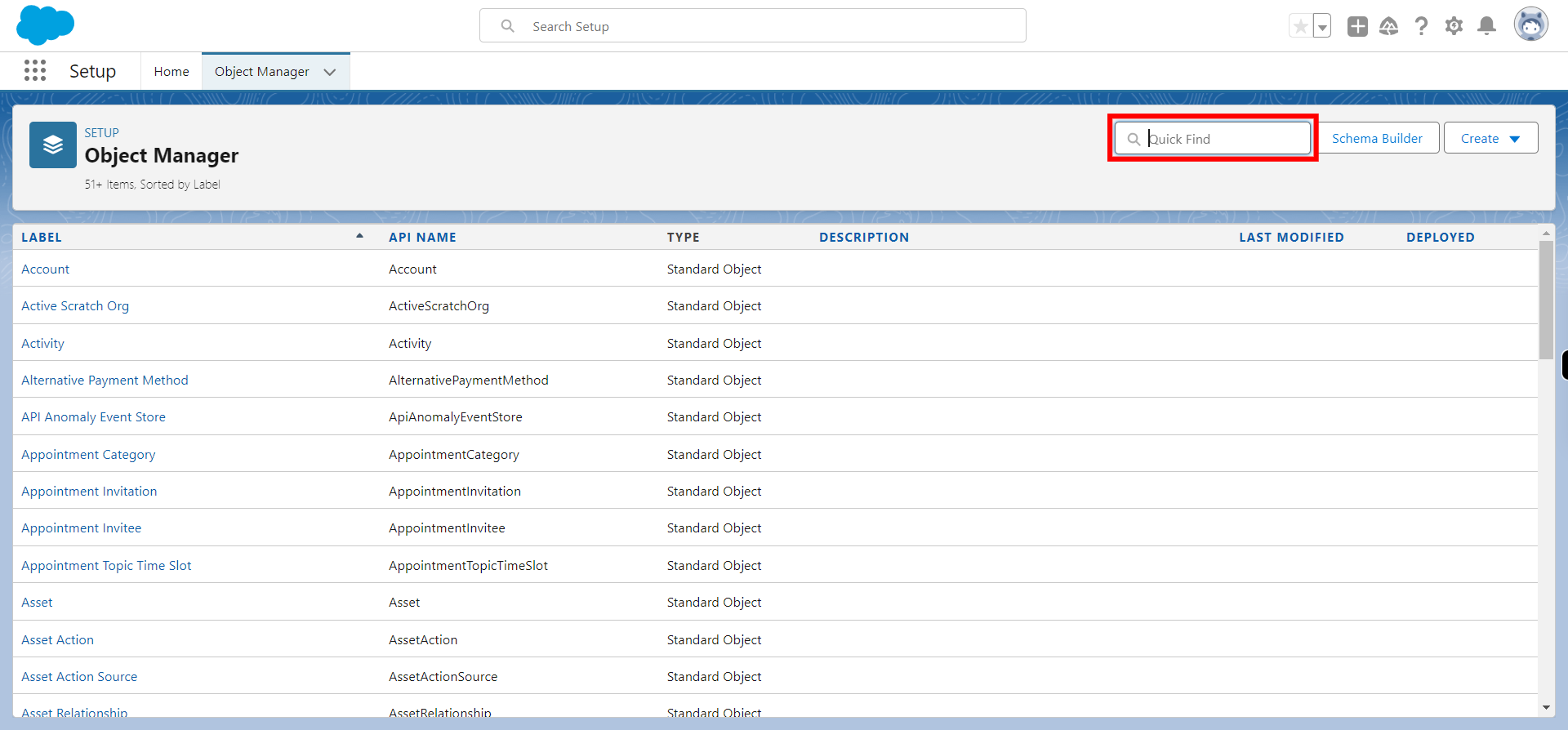Click Standard Object in the Account row
The width and height of the screenshot is (1568, 730).
[x=714, y=269]
